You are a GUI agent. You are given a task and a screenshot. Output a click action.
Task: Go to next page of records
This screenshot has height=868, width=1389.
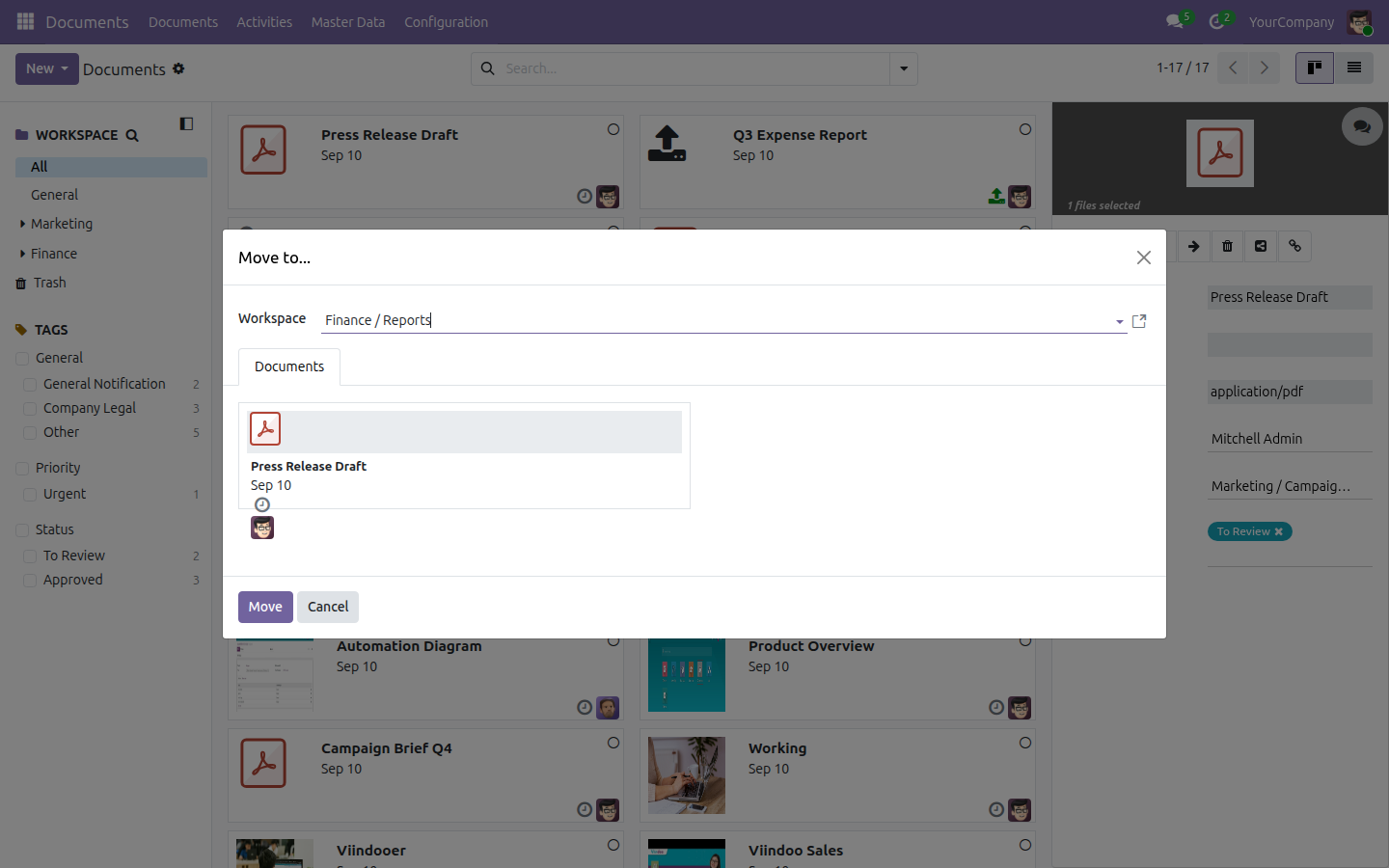(1264, 68)
